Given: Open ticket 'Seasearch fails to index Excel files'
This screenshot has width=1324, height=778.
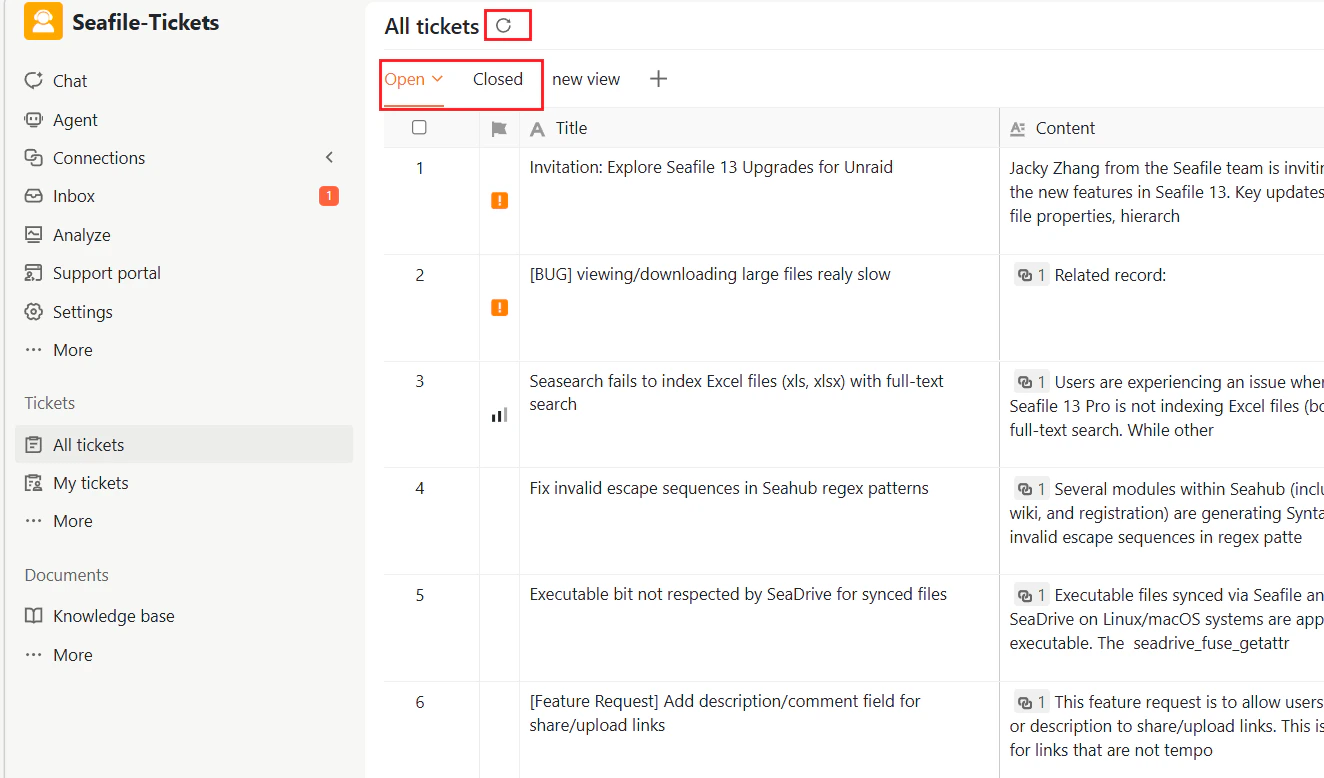Looking at the screenshot, I should pyautogui.click(x=737, y=393).
